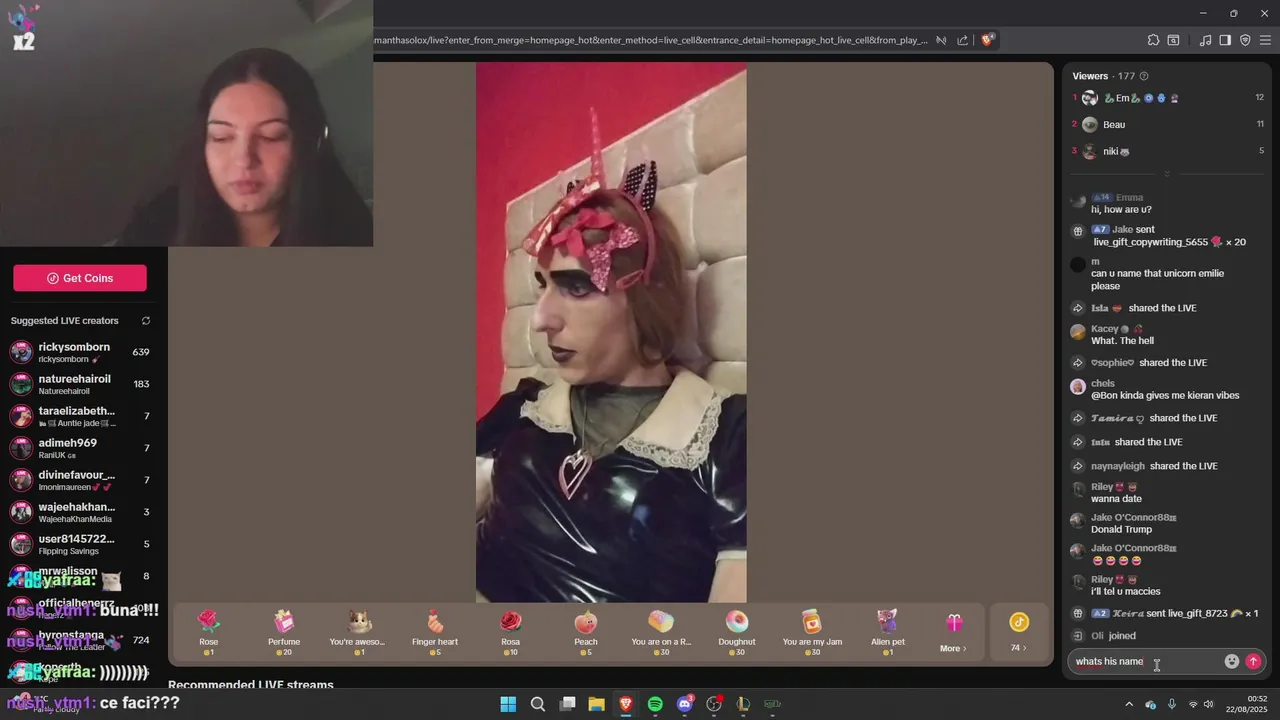Open the volume control in system tray

tap(1210, 704)
